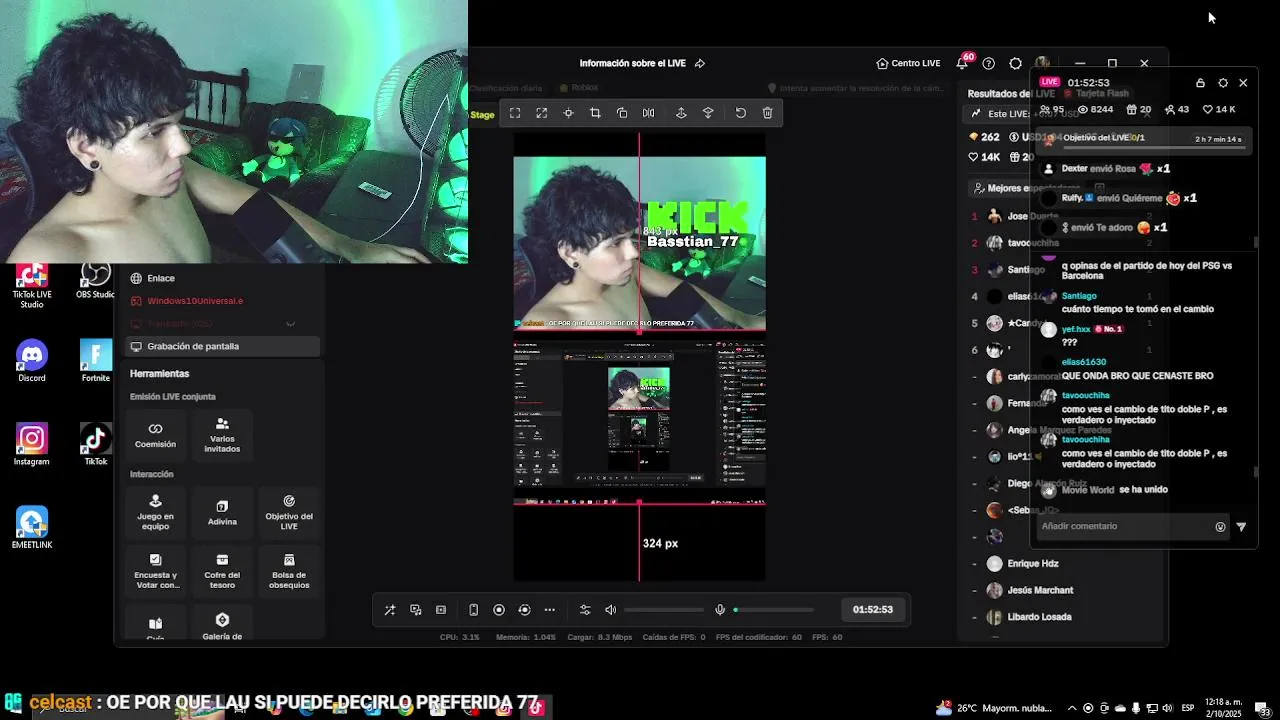This screenshot has height=720, width=1280.
Task: Open Objetivo del LIVE tool
Action: click(x=289, y=512)
